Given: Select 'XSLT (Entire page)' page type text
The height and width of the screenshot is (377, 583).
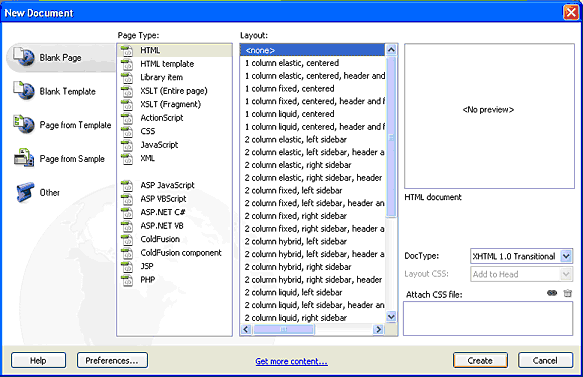Looking at the screenshot, I should click(174, 91).
